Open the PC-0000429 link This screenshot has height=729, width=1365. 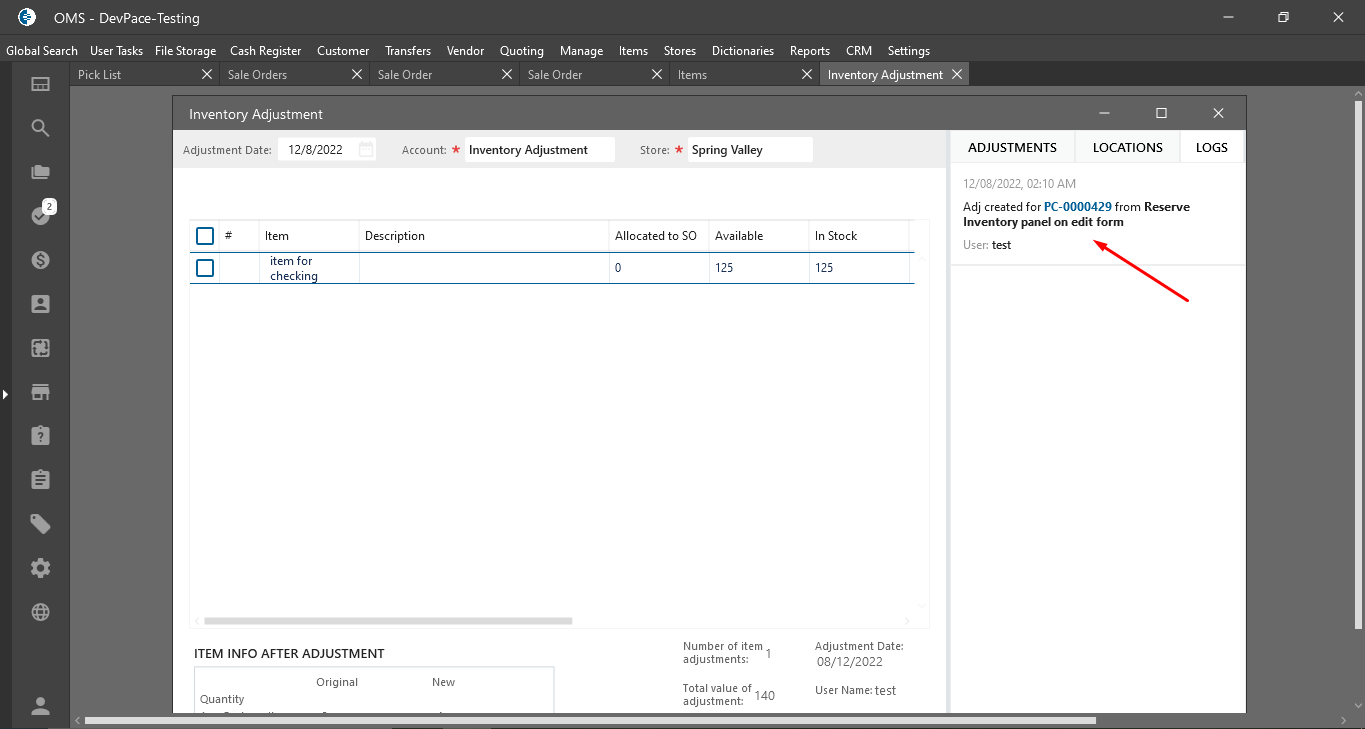(x=1077, y=207)
